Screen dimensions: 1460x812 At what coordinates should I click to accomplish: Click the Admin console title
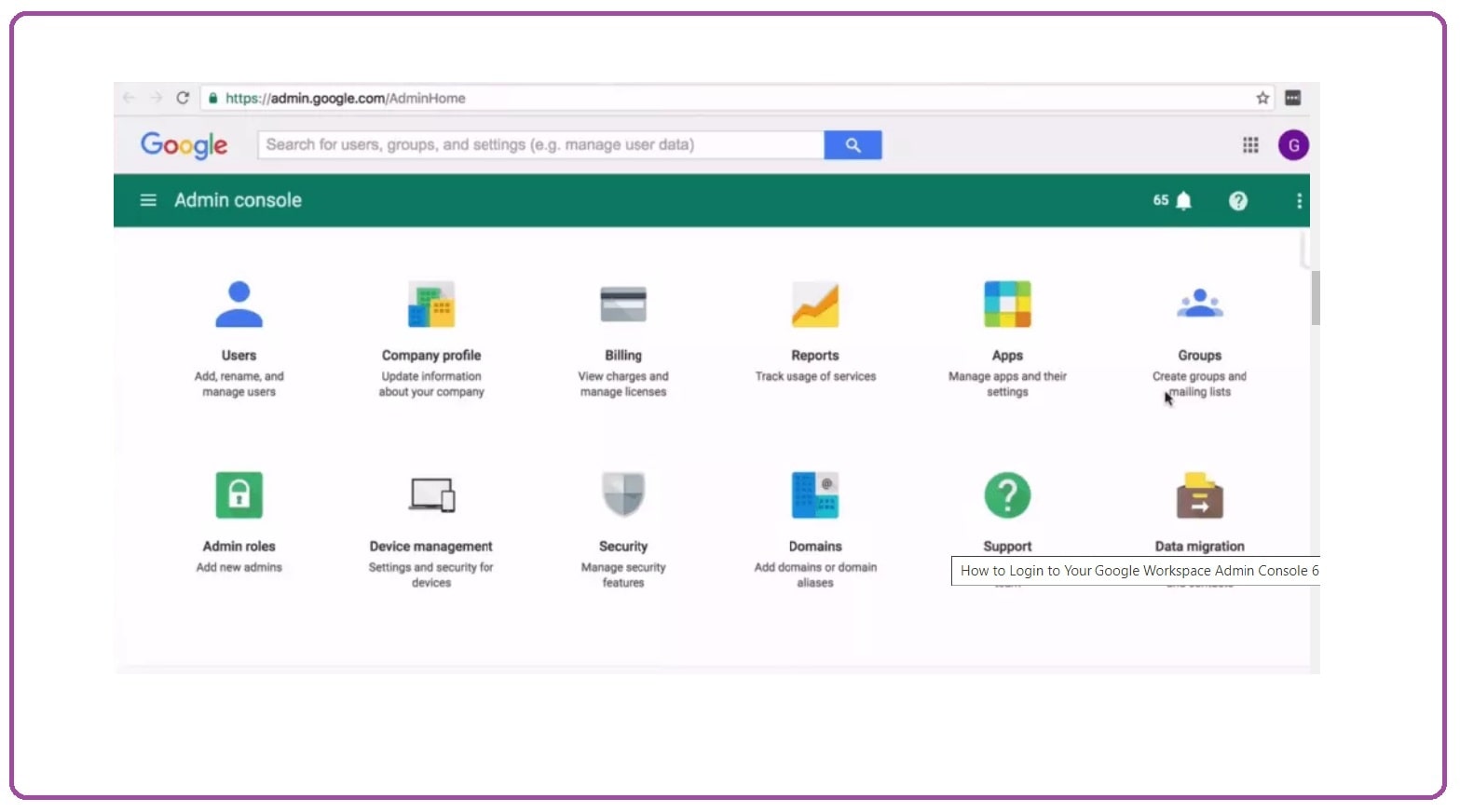click(x=238, y=200)
